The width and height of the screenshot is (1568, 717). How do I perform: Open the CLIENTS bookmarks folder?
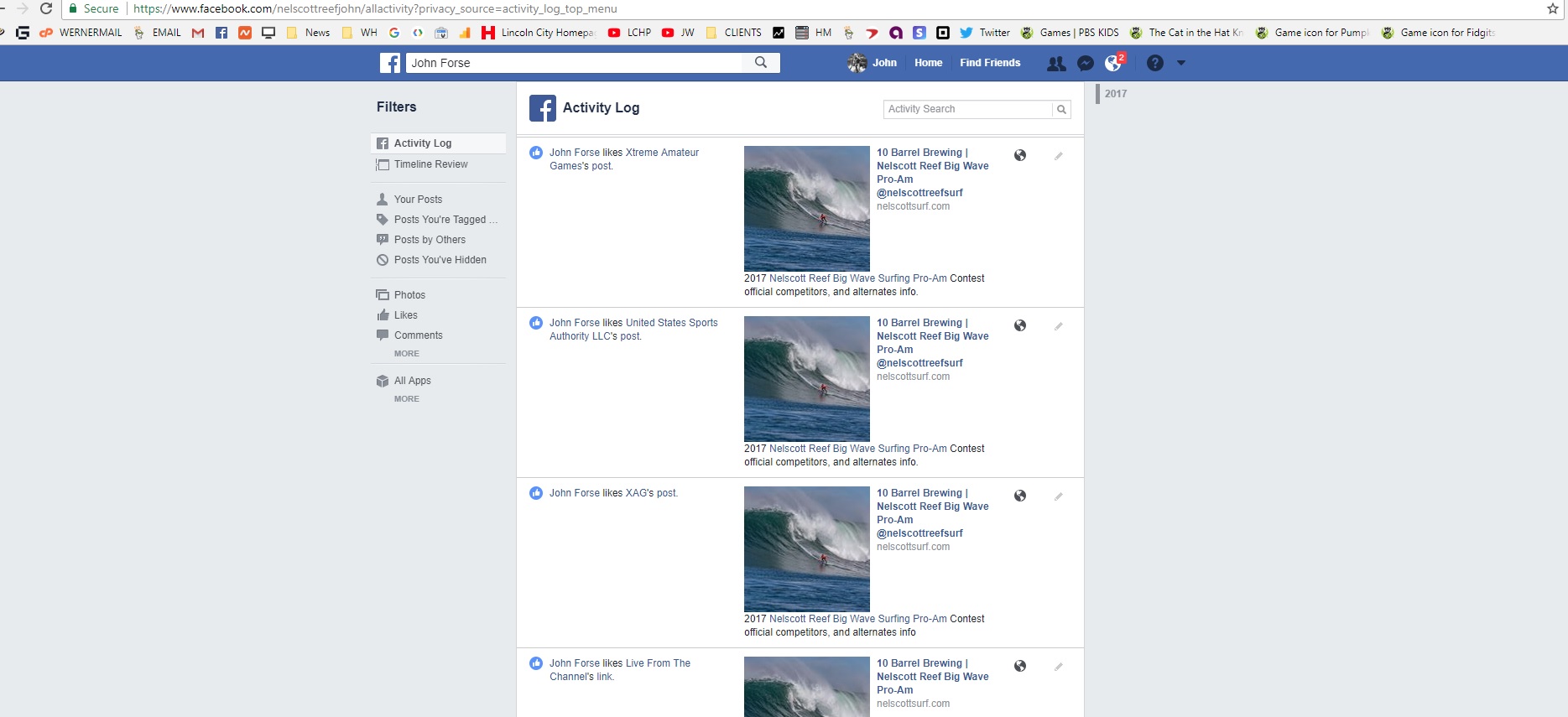point(734,33)
